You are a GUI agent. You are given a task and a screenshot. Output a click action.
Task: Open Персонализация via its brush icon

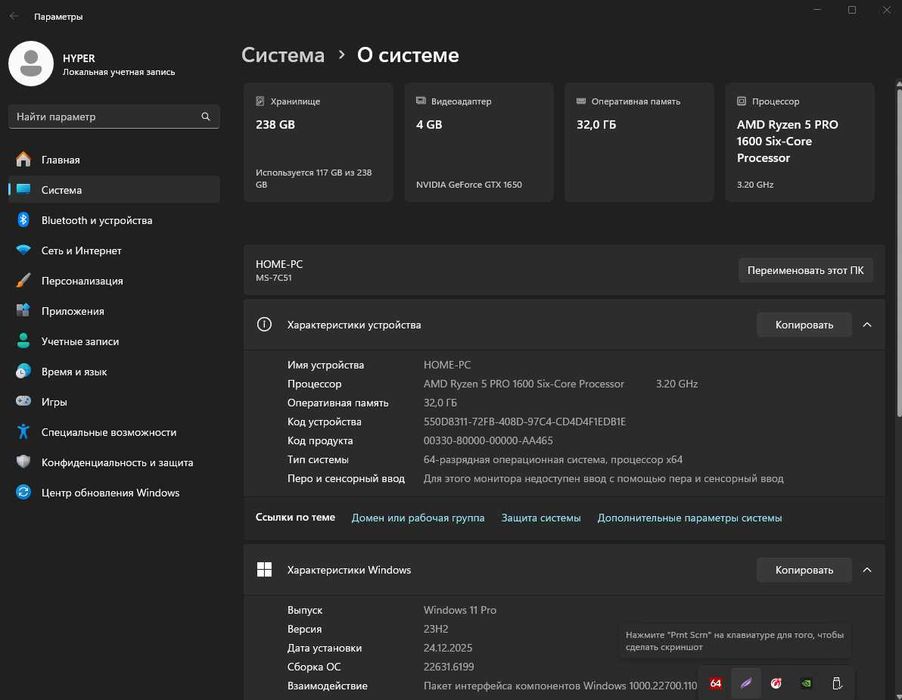click(24, 281)
